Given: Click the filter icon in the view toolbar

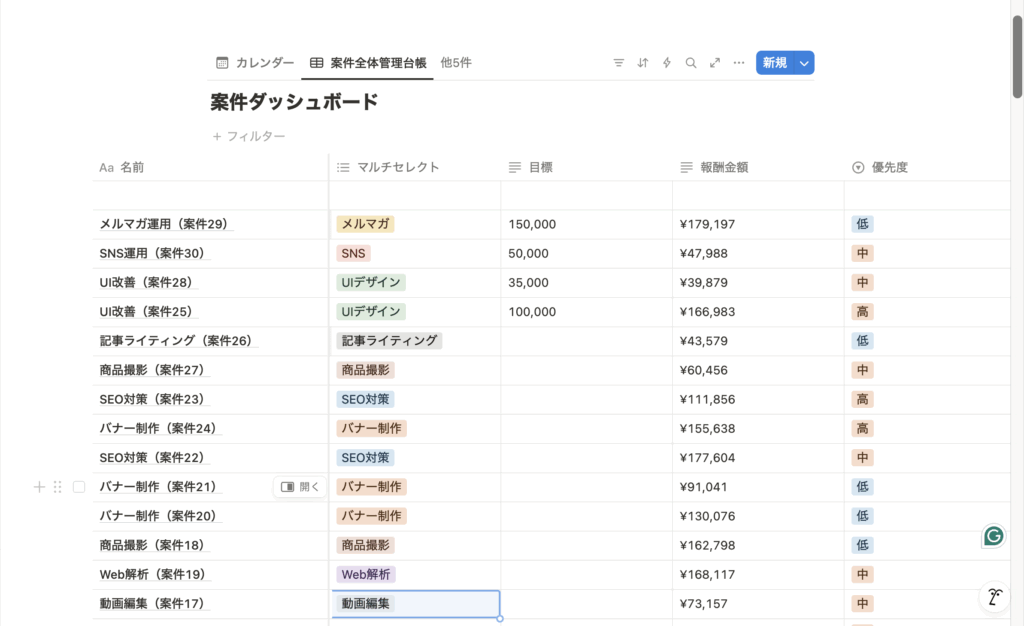Looking at the screenshot, I should click(x=618, y=63).
